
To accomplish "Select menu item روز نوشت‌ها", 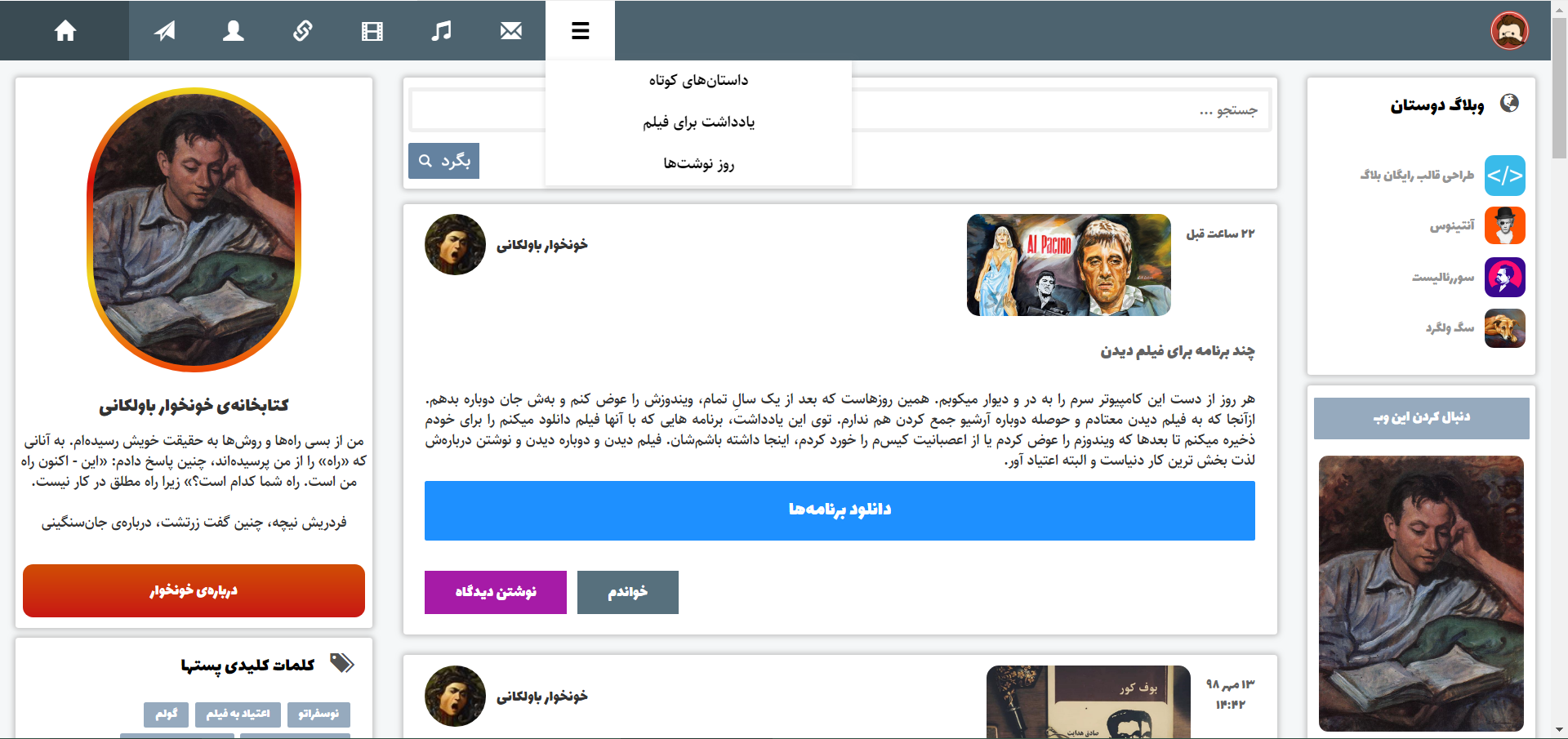I will [x=698, y=163].
